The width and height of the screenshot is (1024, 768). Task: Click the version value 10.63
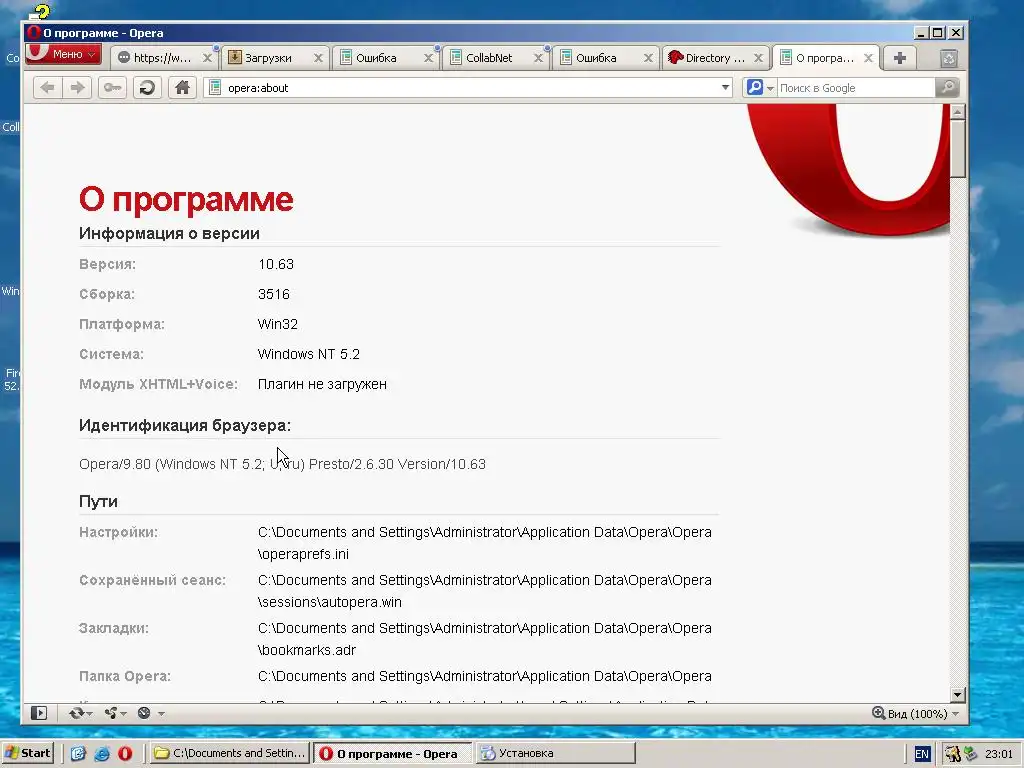(276, 264)
